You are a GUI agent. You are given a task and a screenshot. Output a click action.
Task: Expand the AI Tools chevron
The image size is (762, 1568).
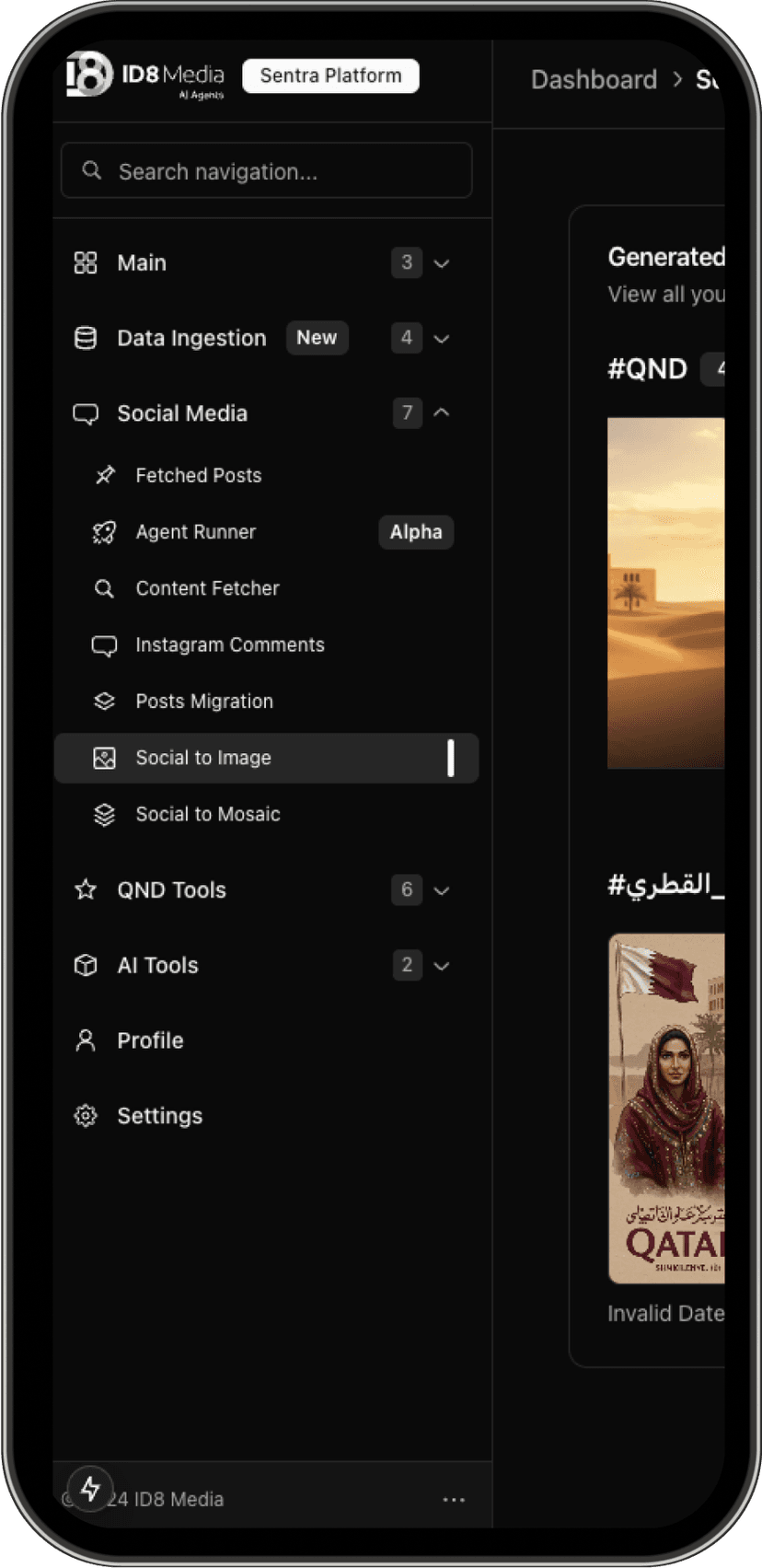442,966
